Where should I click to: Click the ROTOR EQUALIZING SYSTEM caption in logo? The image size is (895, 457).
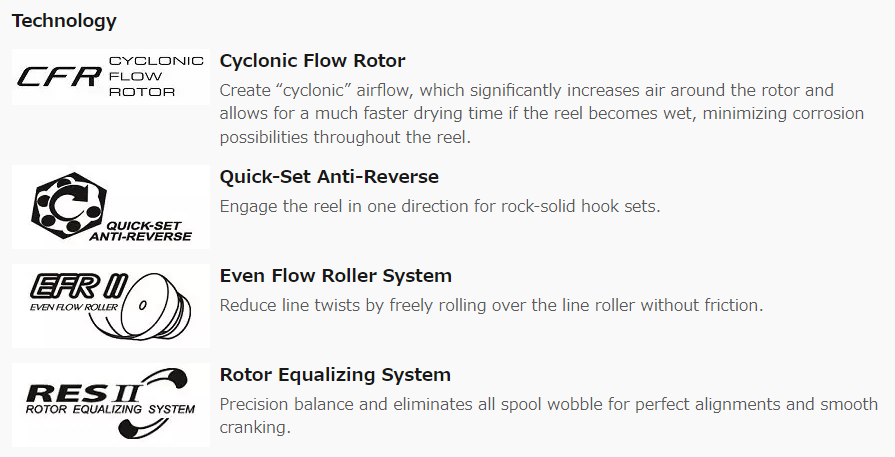(110, 409)
